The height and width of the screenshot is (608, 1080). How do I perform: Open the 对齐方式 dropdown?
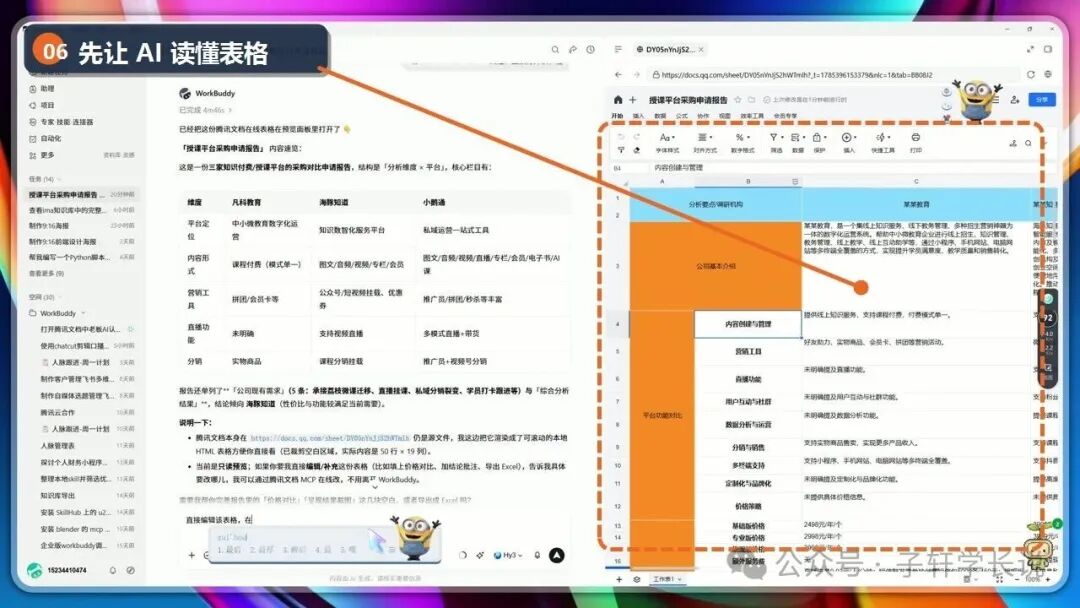(x=705, y=142)
